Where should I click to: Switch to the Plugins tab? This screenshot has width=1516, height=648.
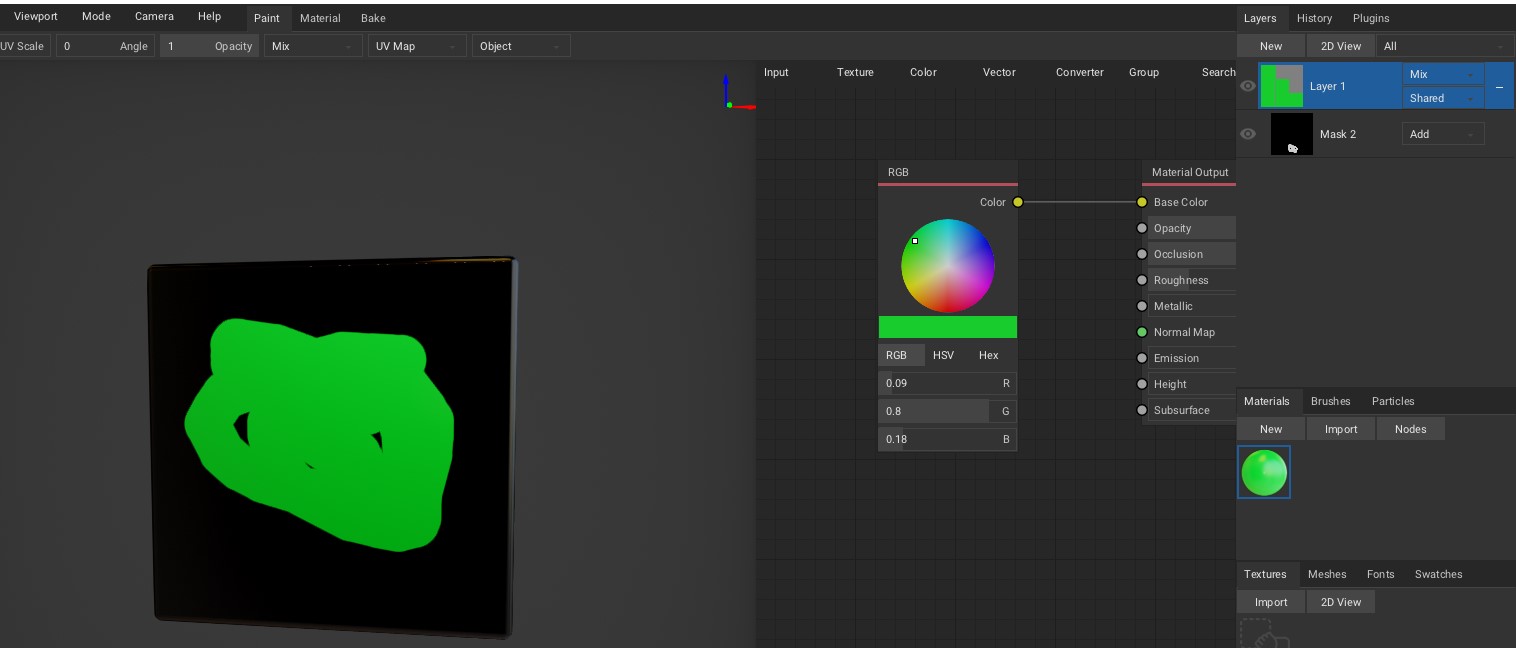pyautogui.click(x=1371, y=18)
